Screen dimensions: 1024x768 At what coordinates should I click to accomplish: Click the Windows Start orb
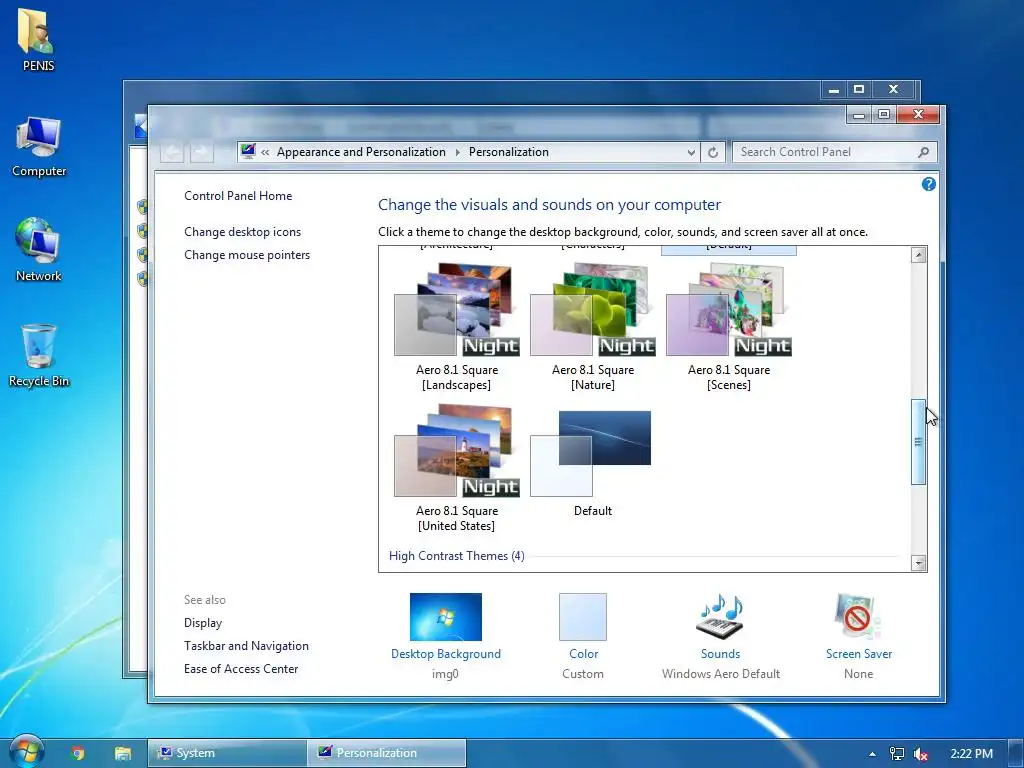pyautogui.click(x=26, y=752)
